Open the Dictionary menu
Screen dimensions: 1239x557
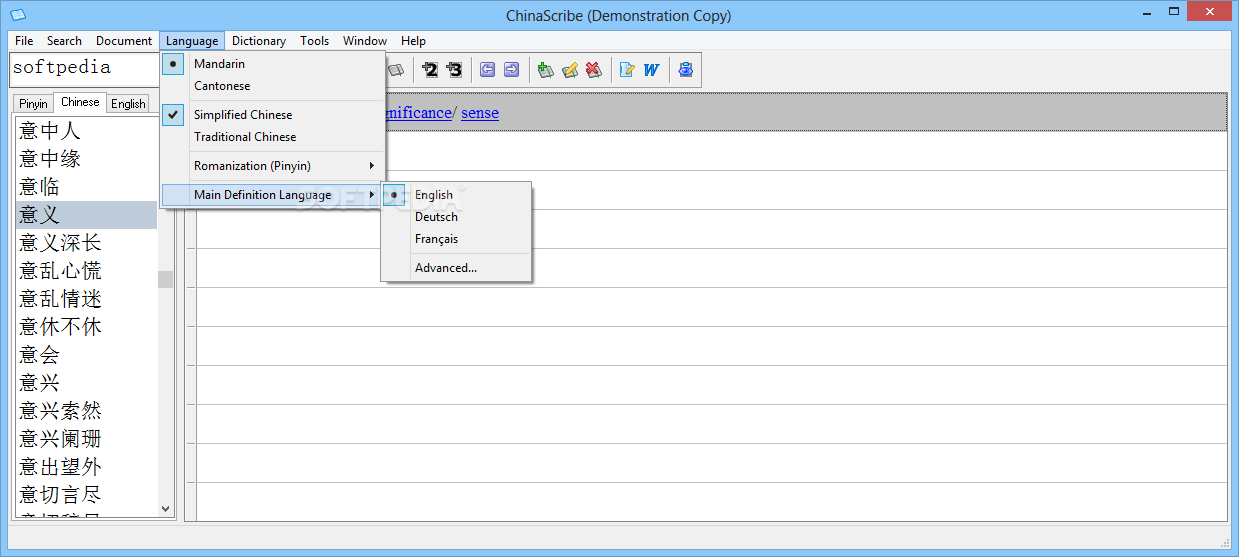click(259, 41)
